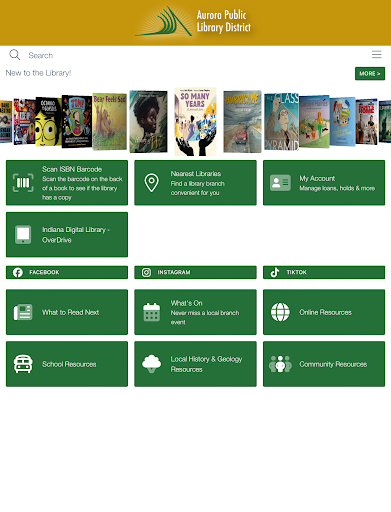Open What to Read Next tile

tap(67, 312)
